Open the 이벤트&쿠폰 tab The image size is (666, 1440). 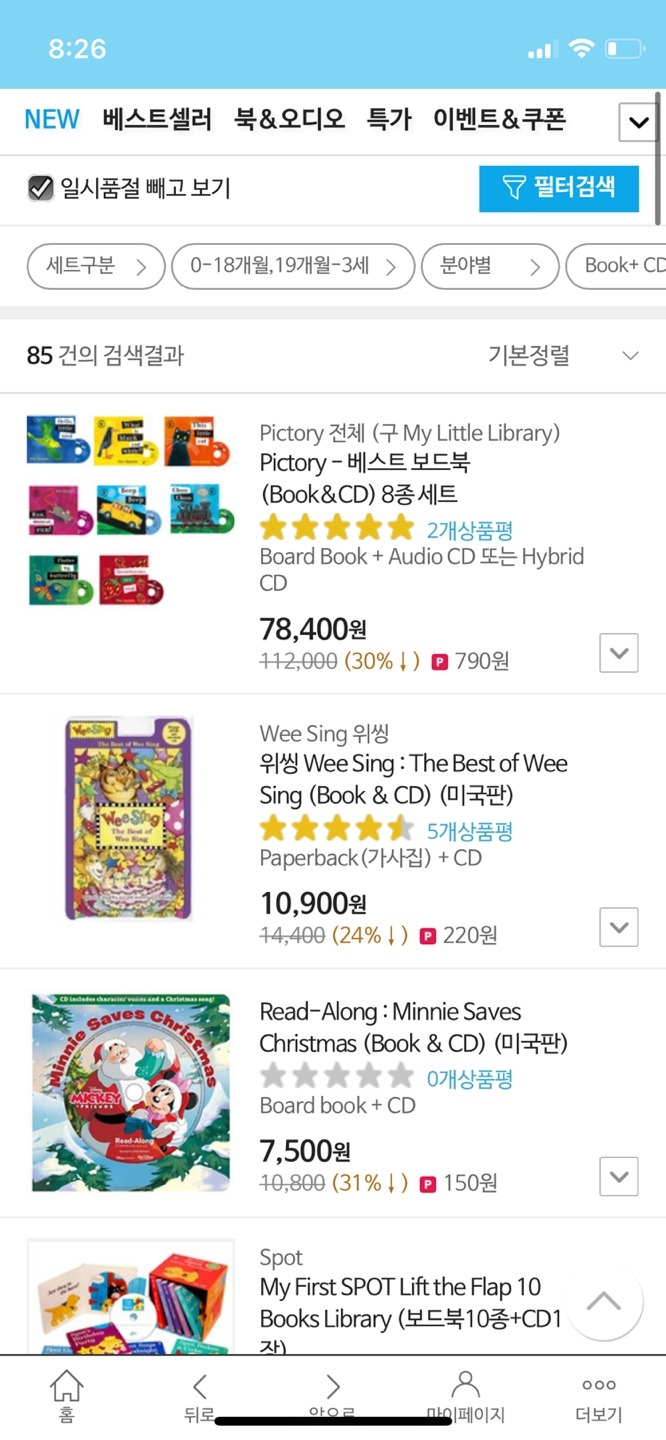pyautogui.click(x=499, y=120)
